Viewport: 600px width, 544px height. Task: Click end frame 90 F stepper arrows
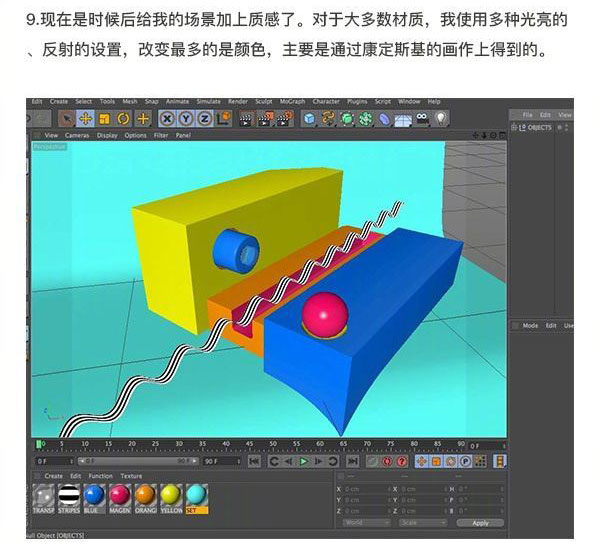tap(238, 462)
